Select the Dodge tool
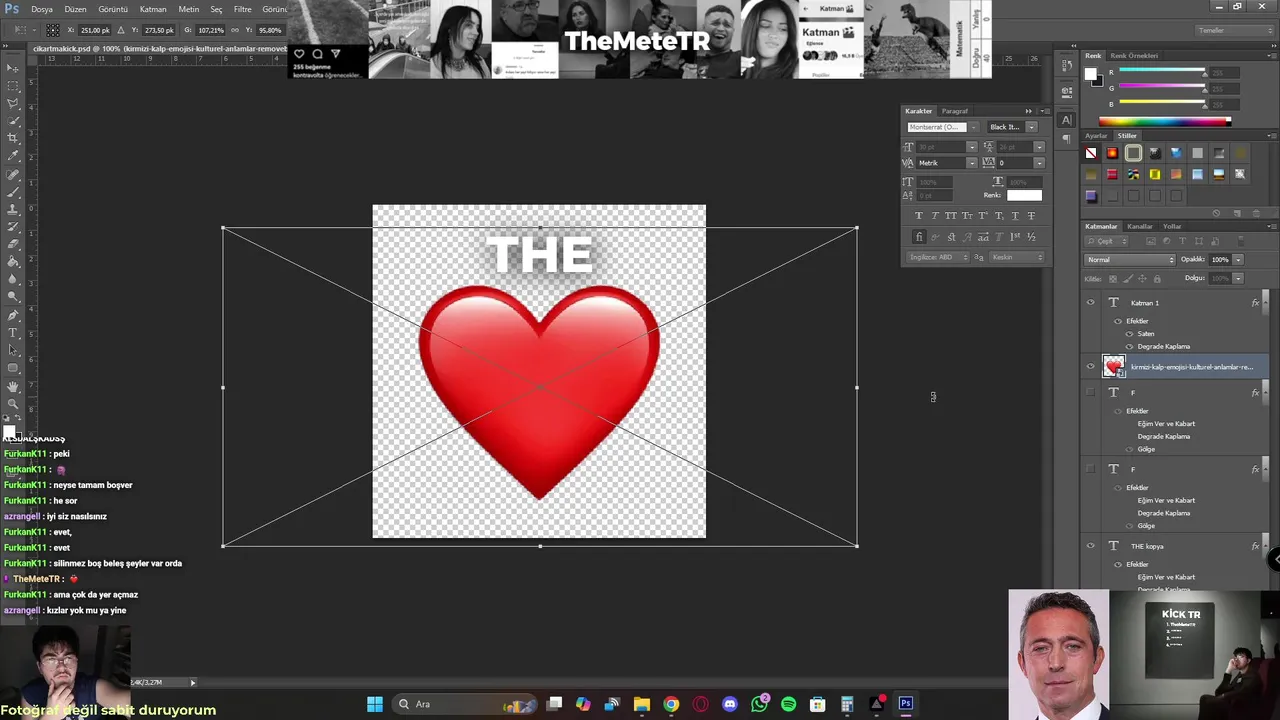Screen dimensions: 1280x720 13,297
